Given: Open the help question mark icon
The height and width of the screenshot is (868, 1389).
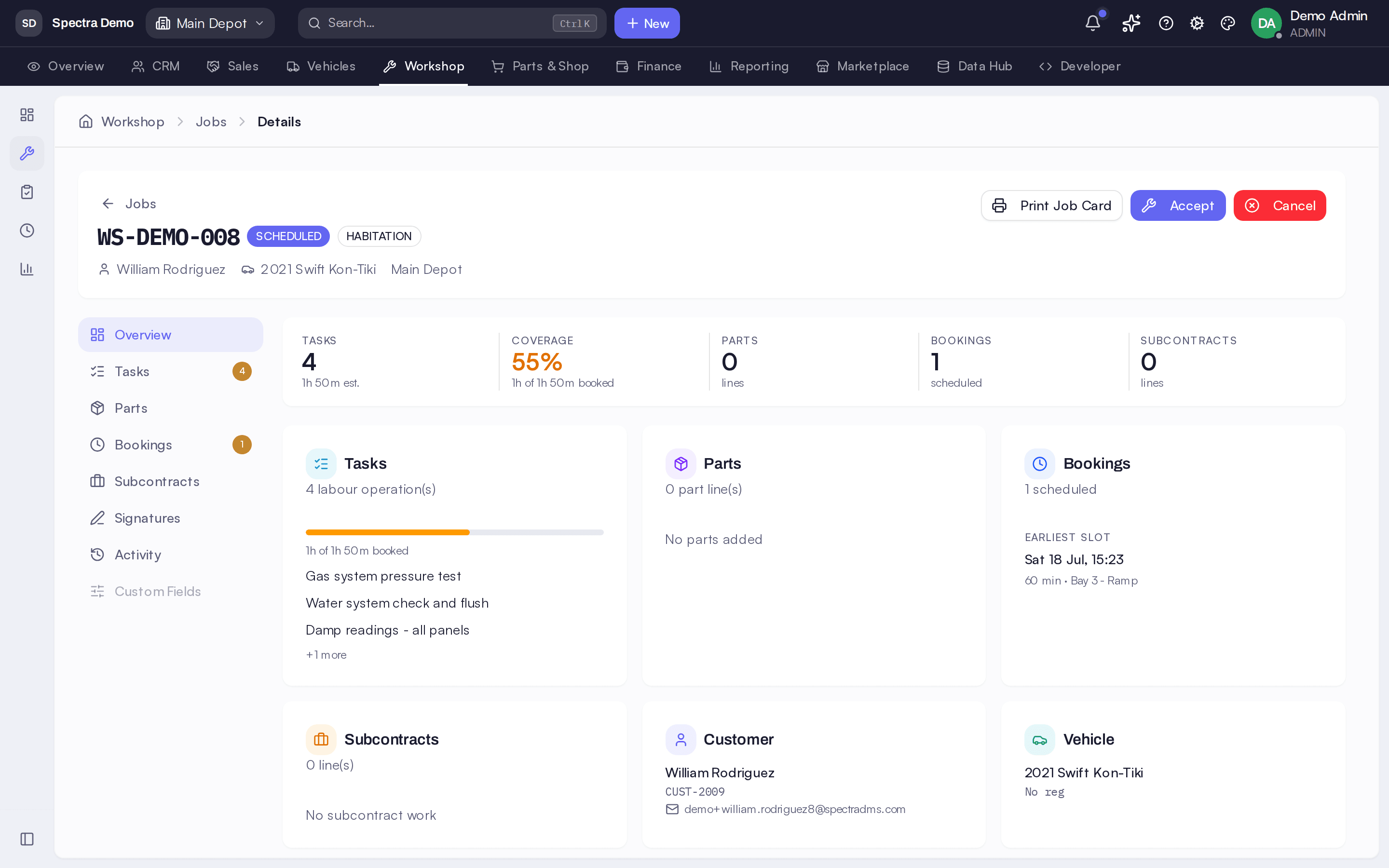Looking at the screenshot, I should point(1166,23).
